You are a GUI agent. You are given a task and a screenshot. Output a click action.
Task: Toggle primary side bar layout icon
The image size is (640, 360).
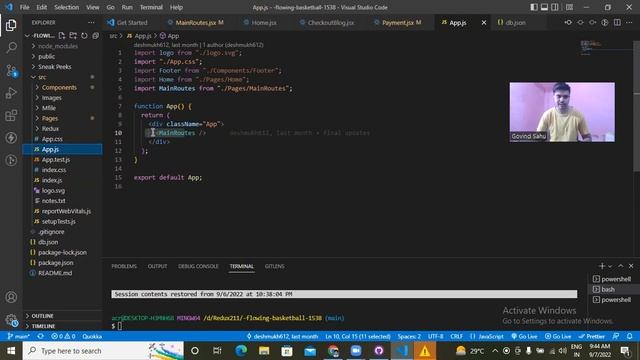coord(534,7)
